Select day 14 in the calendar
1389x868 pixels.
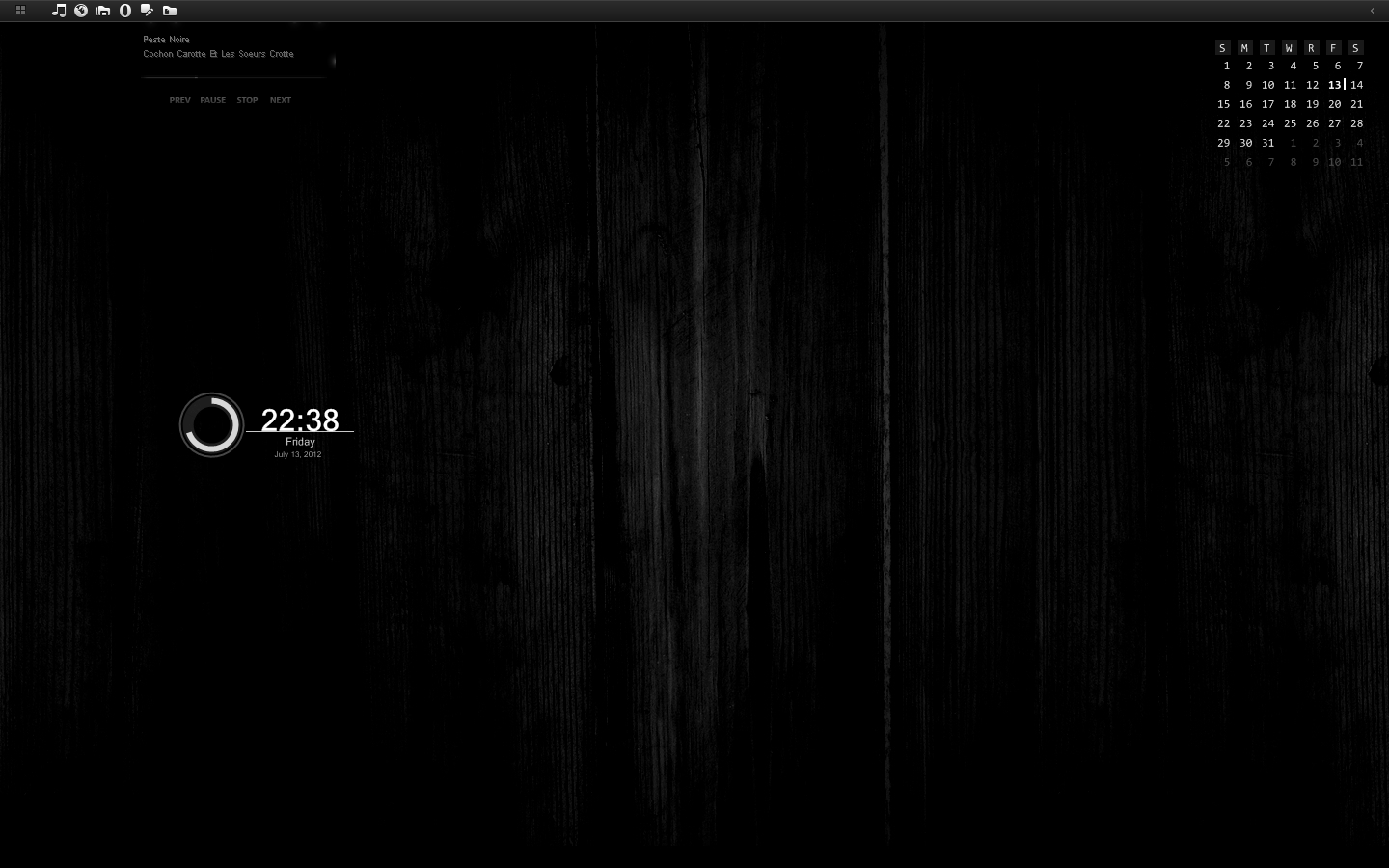[1357, 85]
